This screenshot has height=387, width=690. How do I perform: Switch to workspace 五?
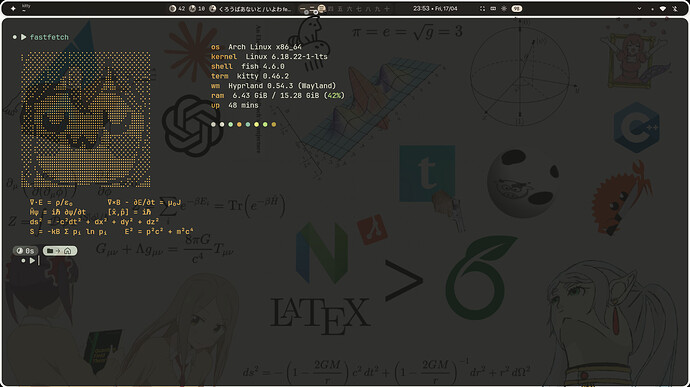[340, 9]
